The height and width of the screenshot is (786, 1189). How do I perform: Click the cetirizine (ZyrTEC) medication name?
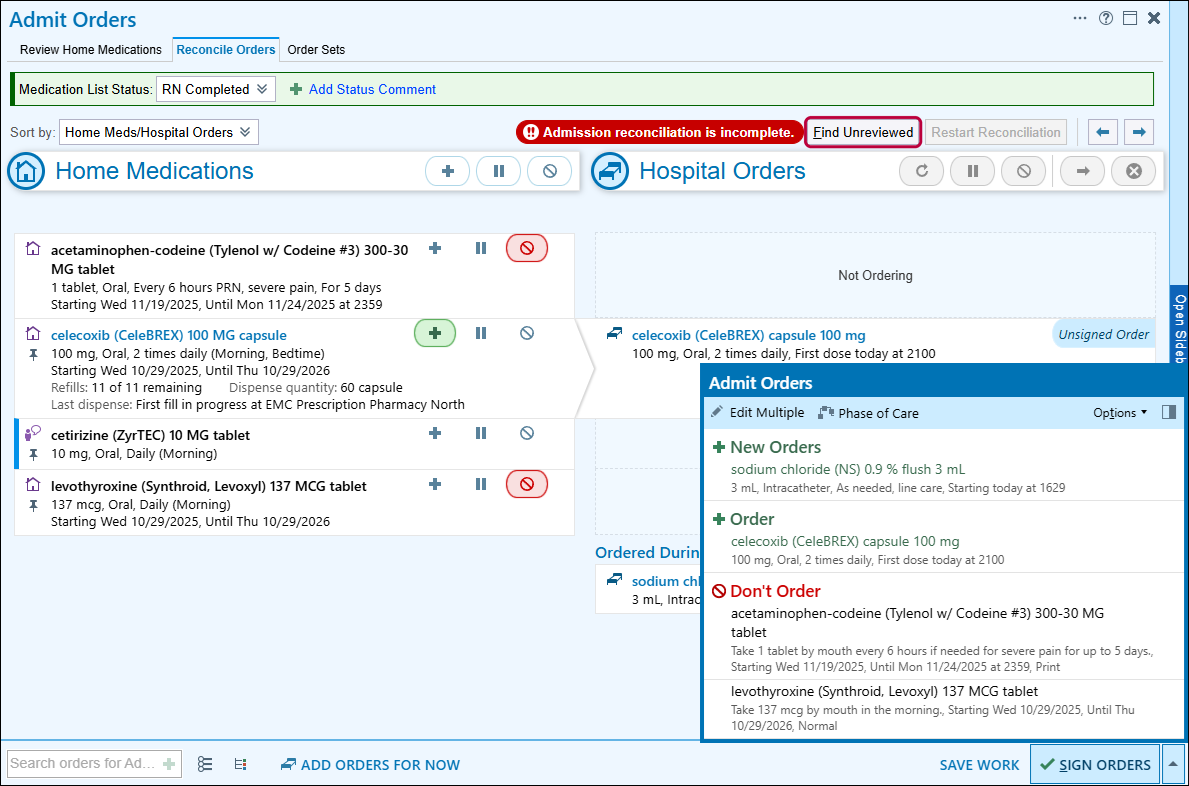click(150, 435)
